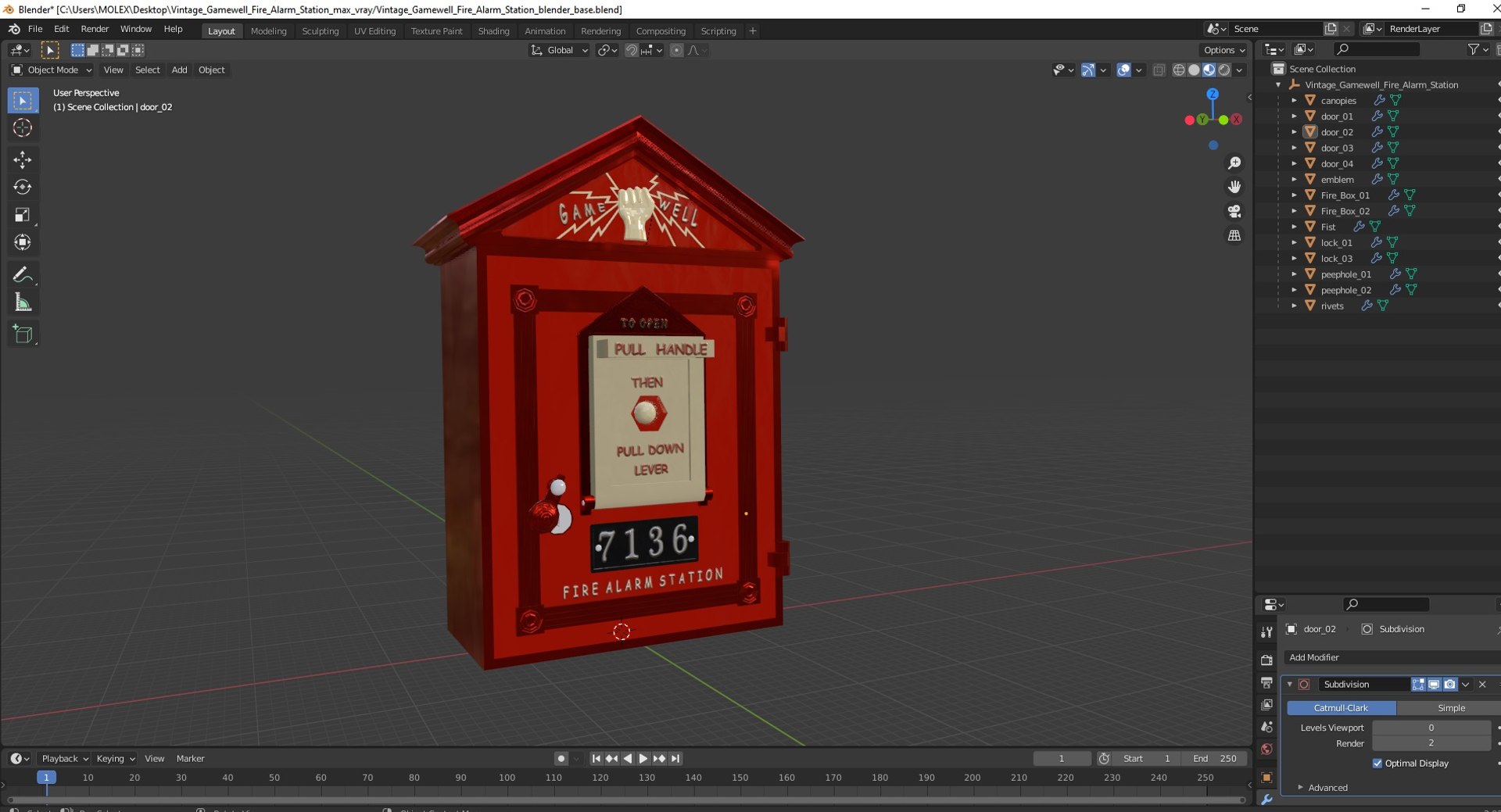The height and width of the screenshot is (812, 1501).
Task: Click the pan hand viewport gizmo
Action: [x=1234, y=187]
